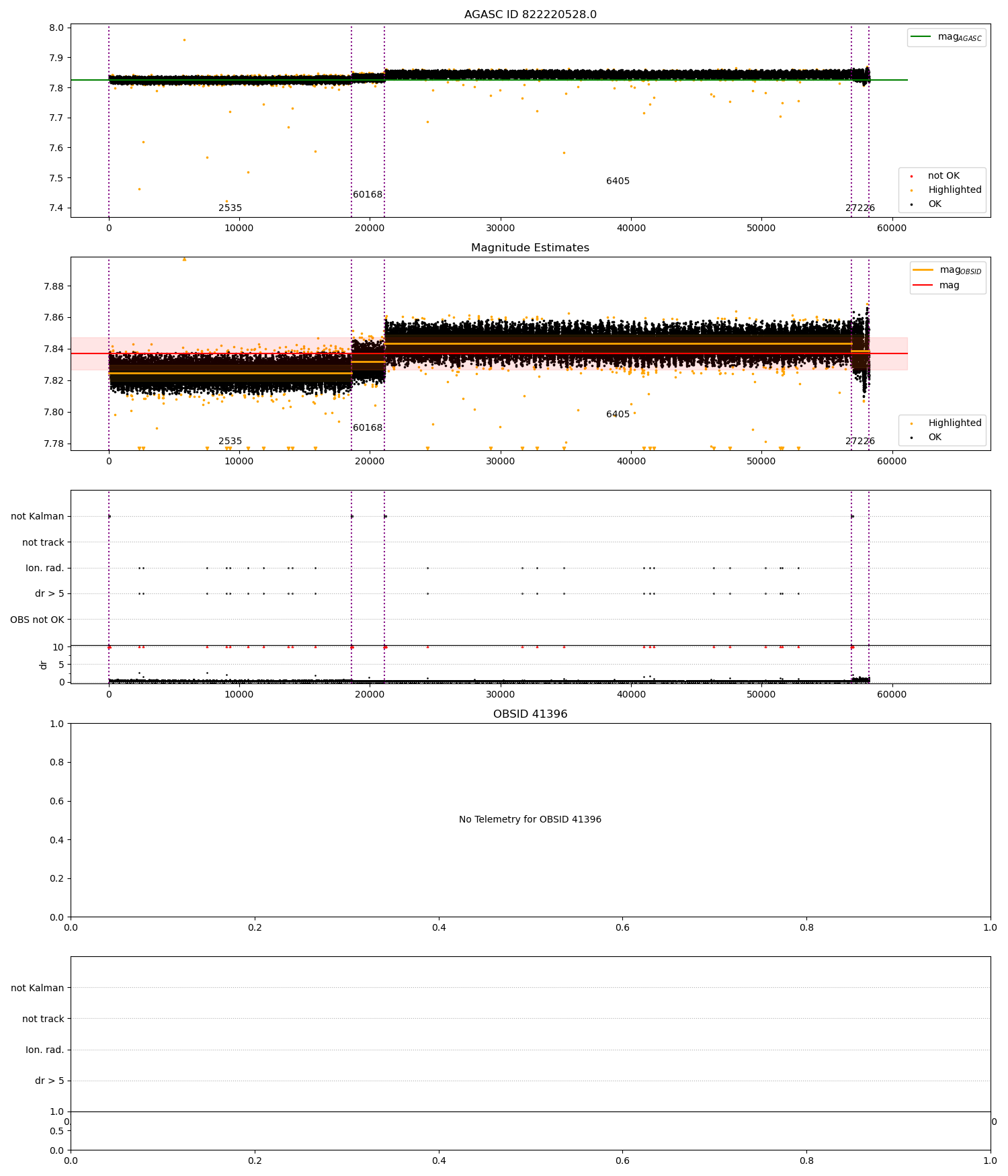Screen dimensions: 1008x1176
Task: Click the 'Ion. rad.' label in third plot
Action: pyautogui.click(x=45, y=569)
